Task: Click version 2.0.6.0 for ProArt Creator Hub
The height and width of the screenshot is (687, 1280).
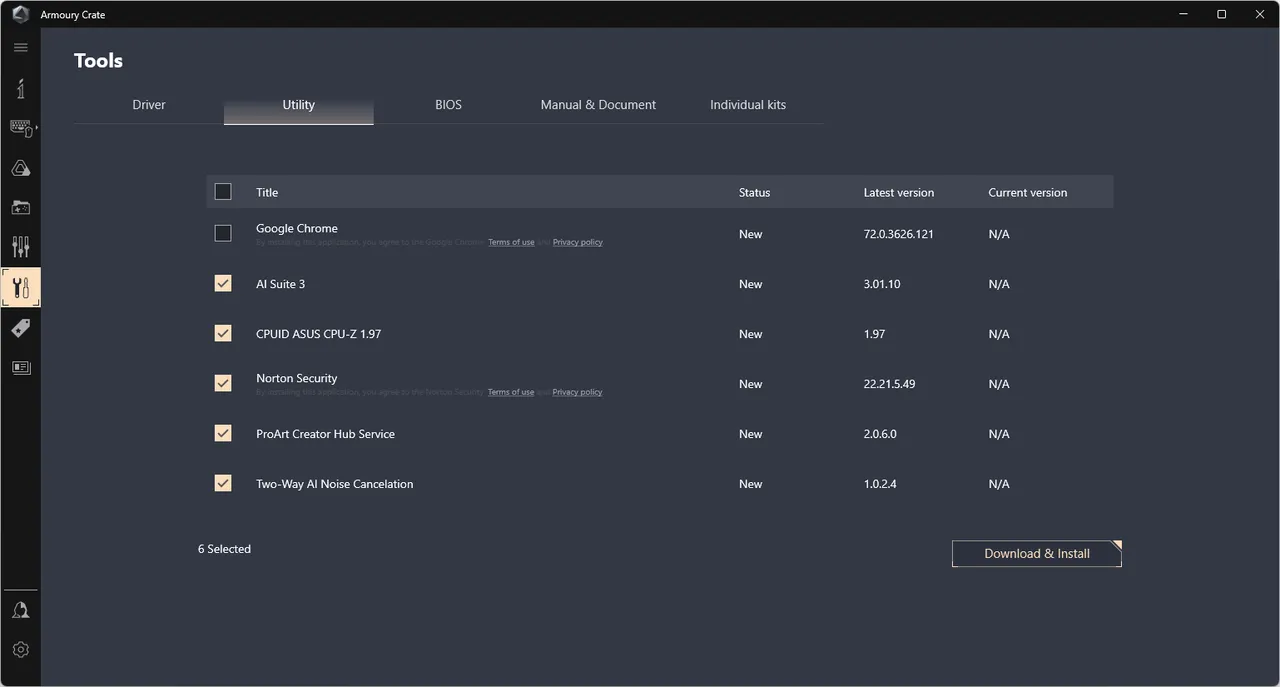Action: [880, 434]
